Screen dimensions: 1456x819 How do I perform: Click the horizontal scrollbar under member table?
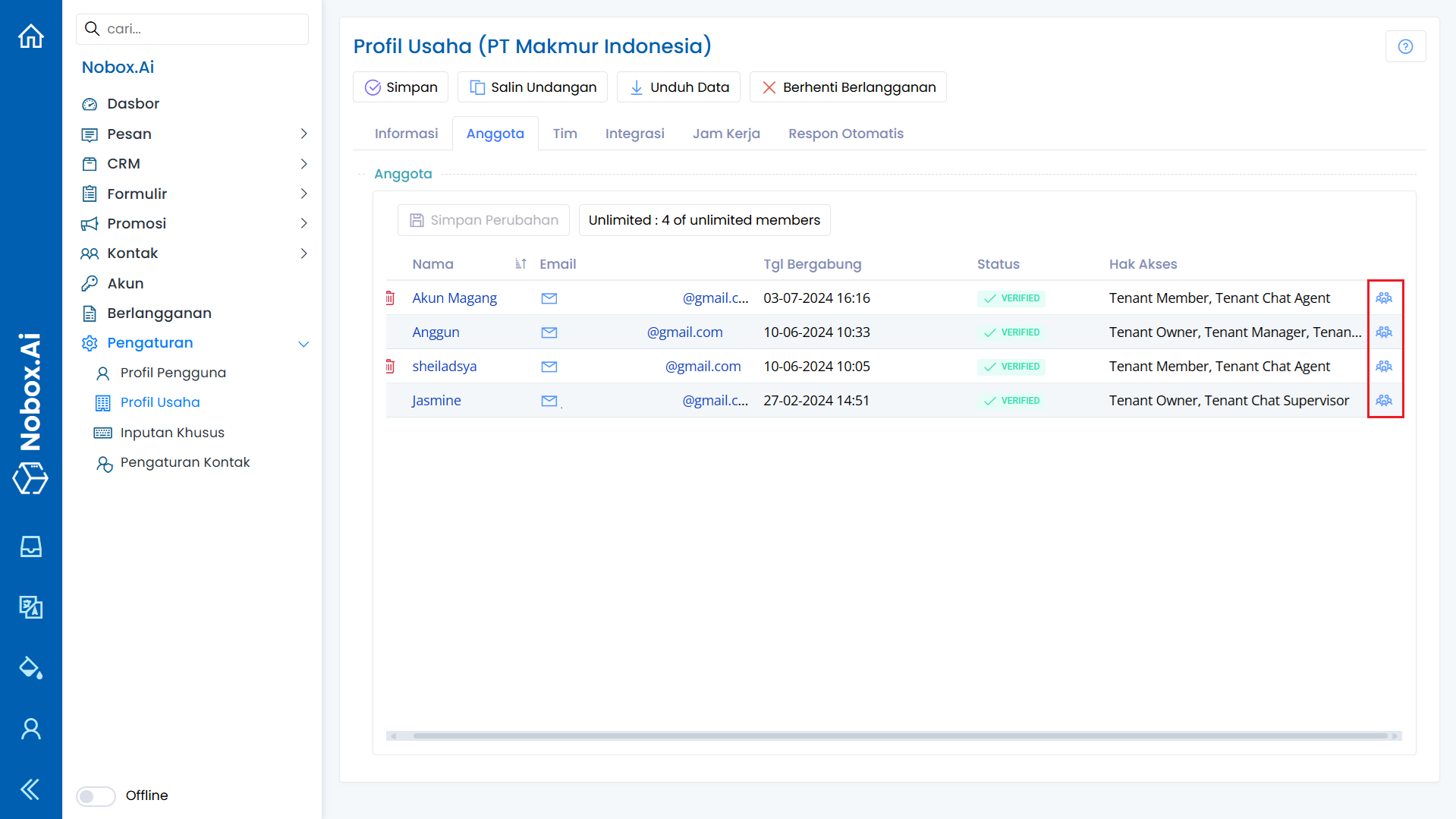coord(899,736)
